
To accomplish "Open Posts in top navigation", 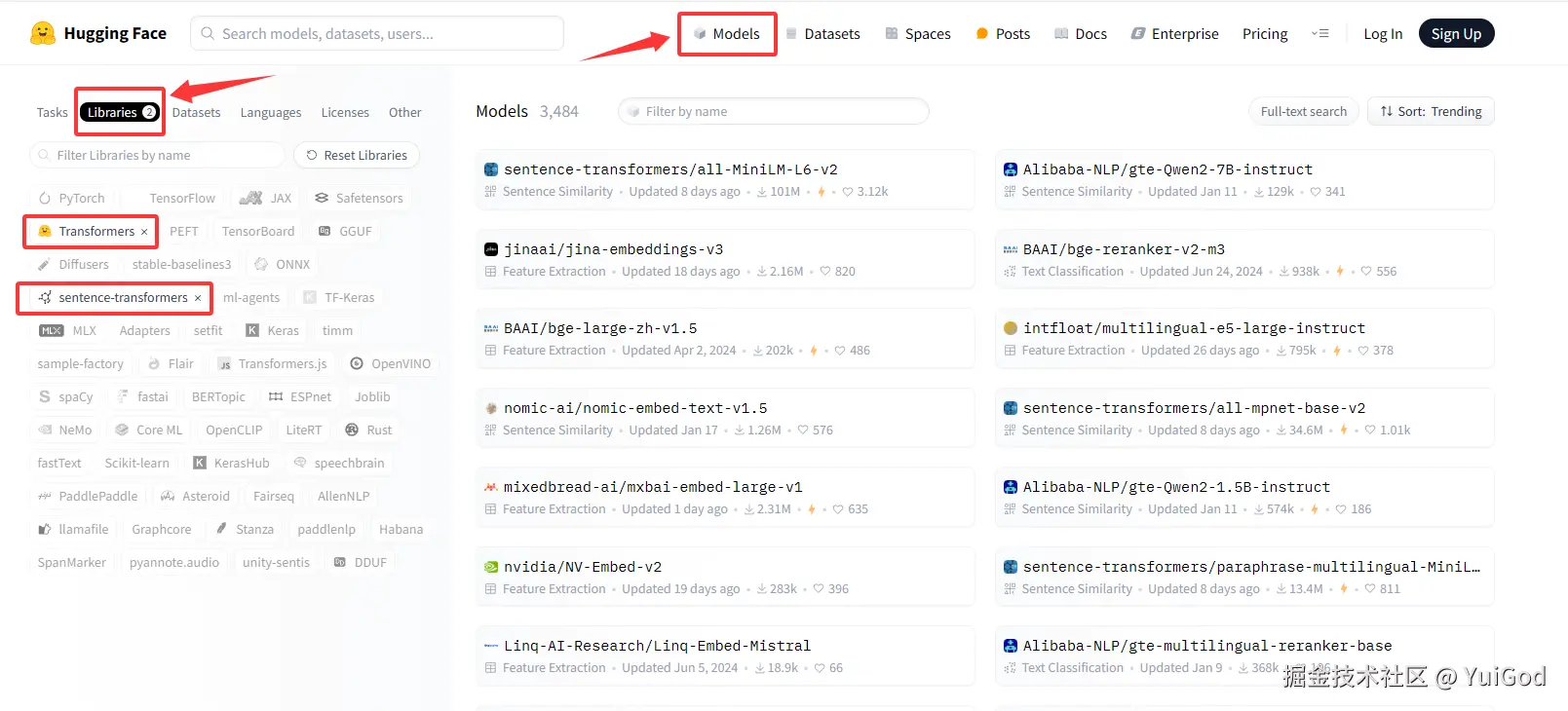I will coord(1003,34).
